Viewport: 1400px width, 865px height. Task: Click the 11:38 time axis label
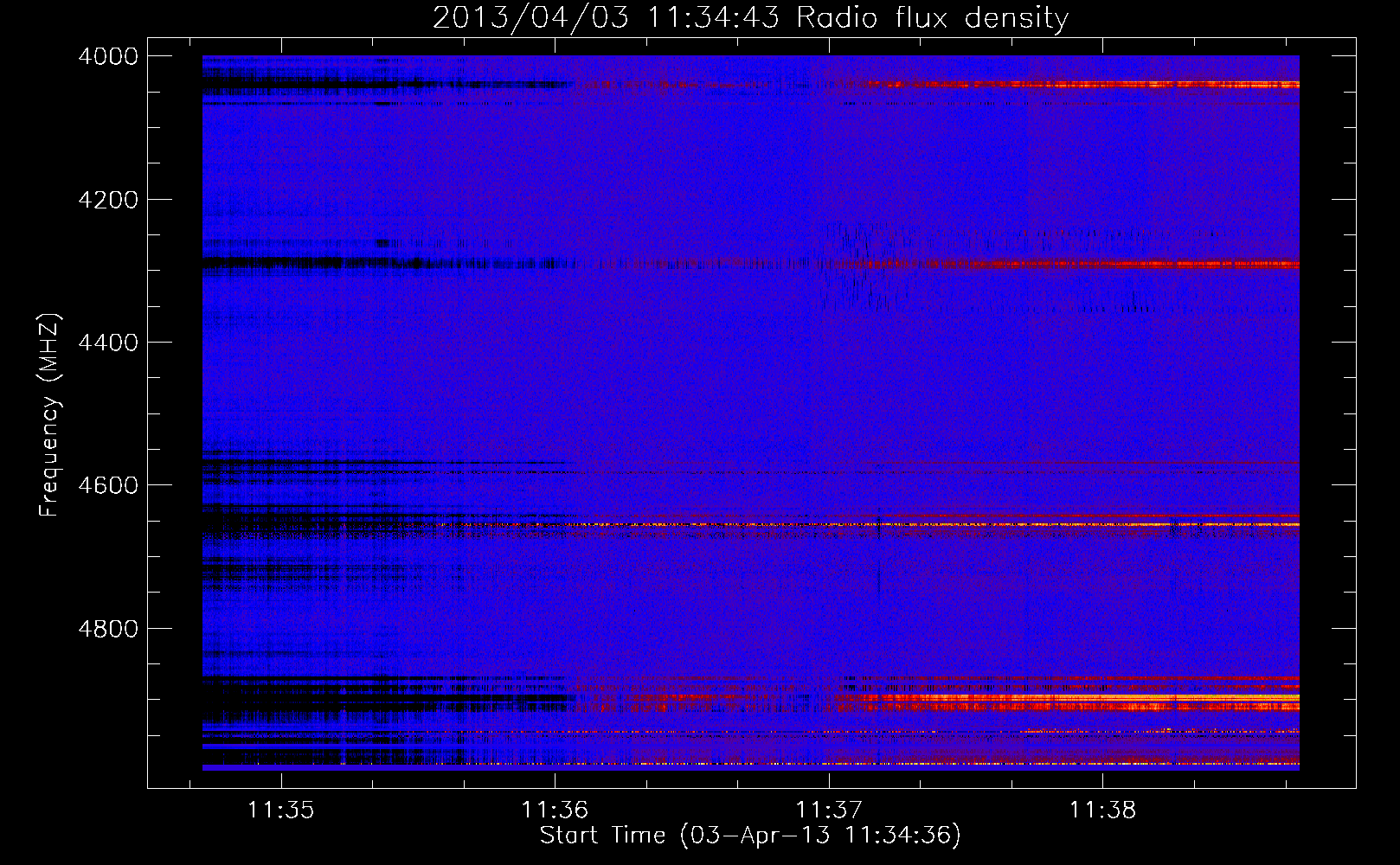click(x=1102, y=811)
